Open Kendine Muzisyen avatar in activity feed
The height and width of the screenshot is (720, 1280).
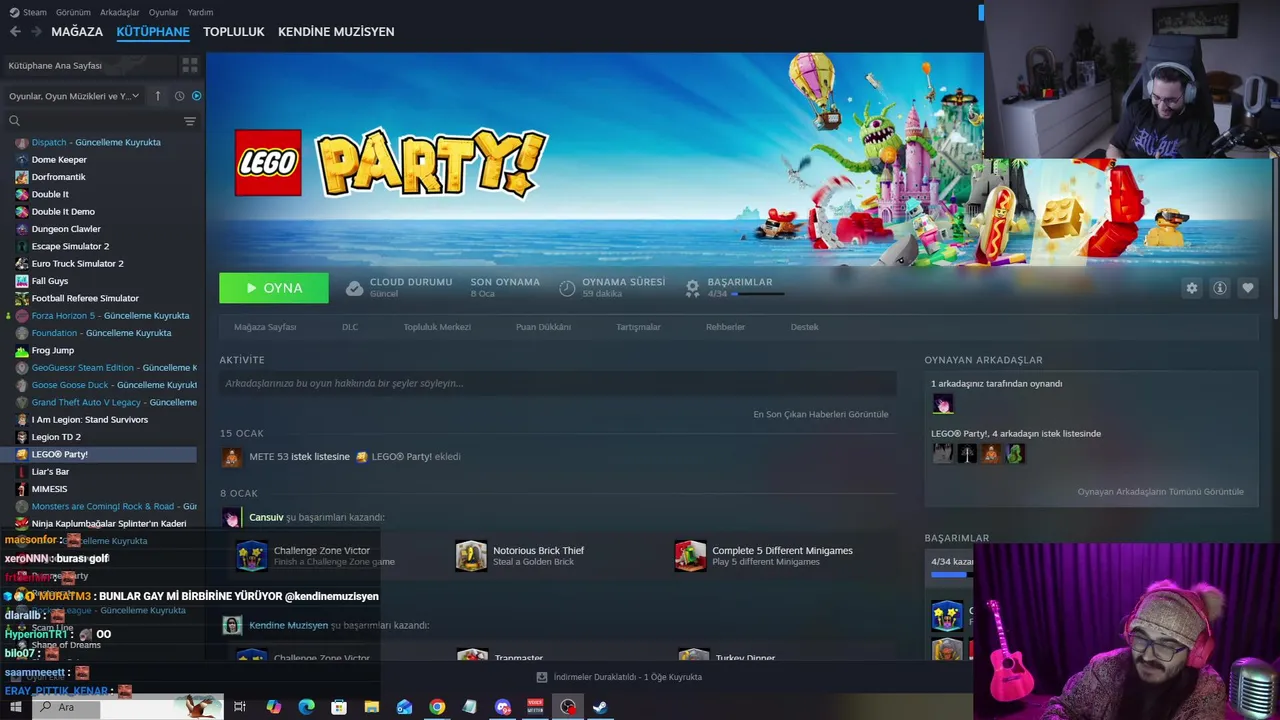point(231,625)
